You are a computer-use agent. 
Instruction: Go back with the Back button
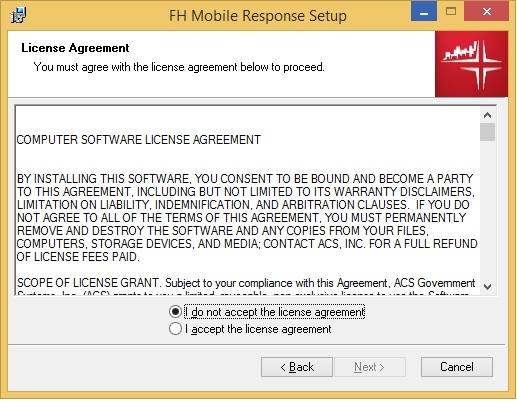coord(297,367)
